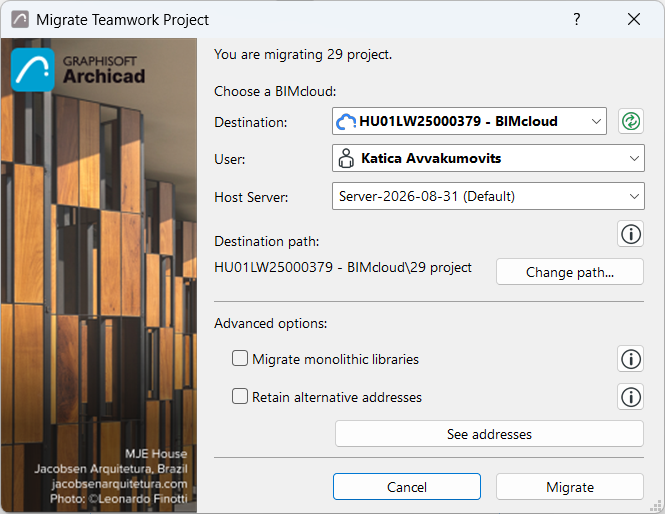Click the Cancel button
Image resolution: width=665 pixels, height=514 pixels.
pos(407,487)
